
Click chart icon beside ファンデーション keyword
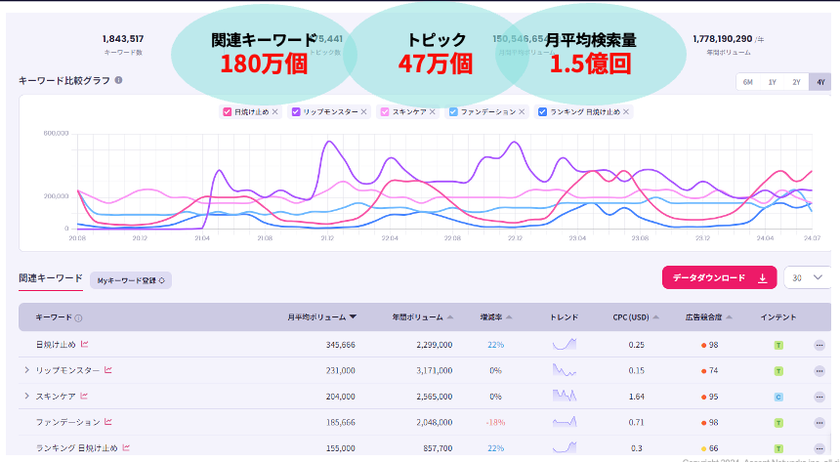[108, 422]
